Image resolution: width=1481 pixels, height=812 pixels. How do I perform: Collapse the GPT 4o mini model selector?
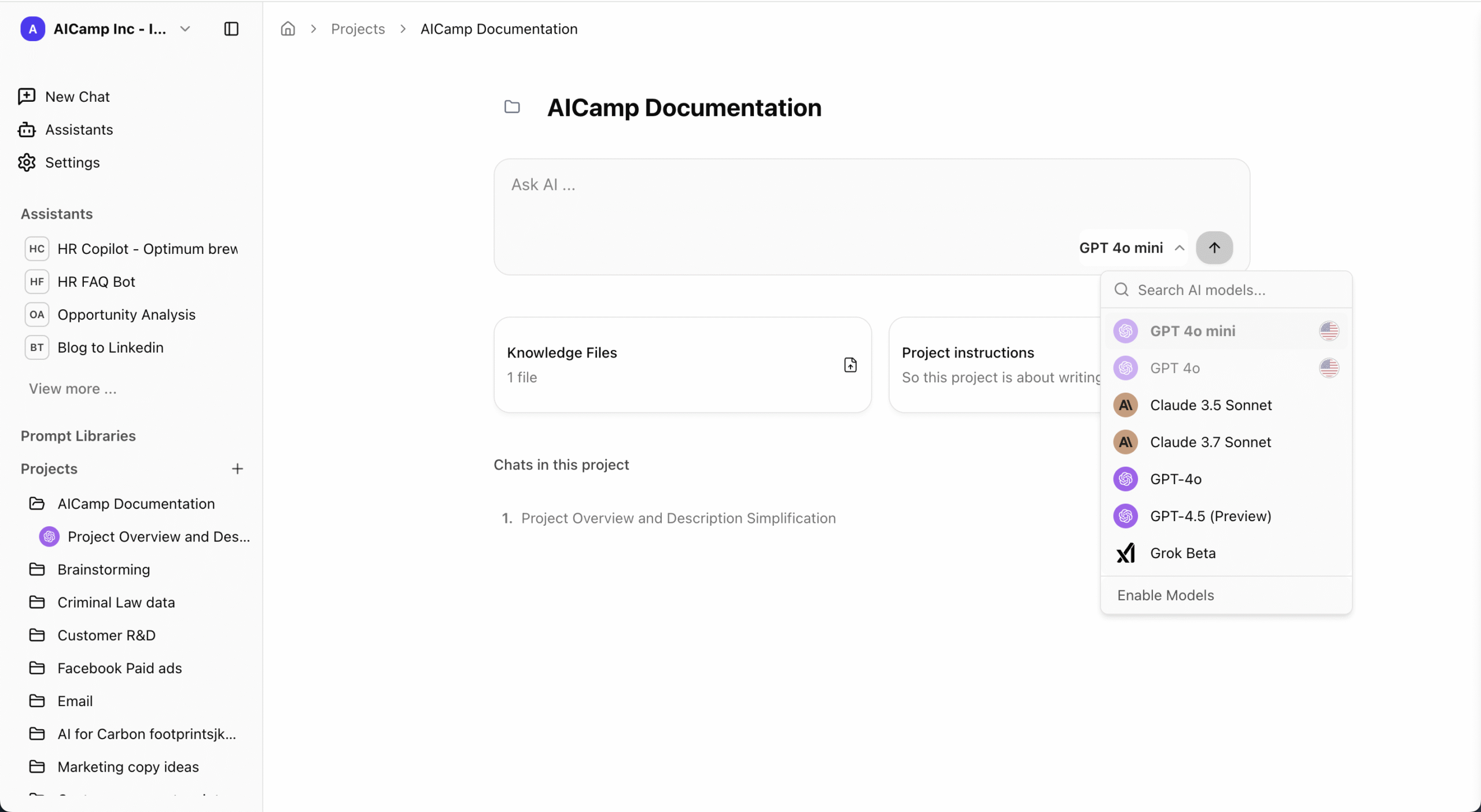(x=1132, y=248)
